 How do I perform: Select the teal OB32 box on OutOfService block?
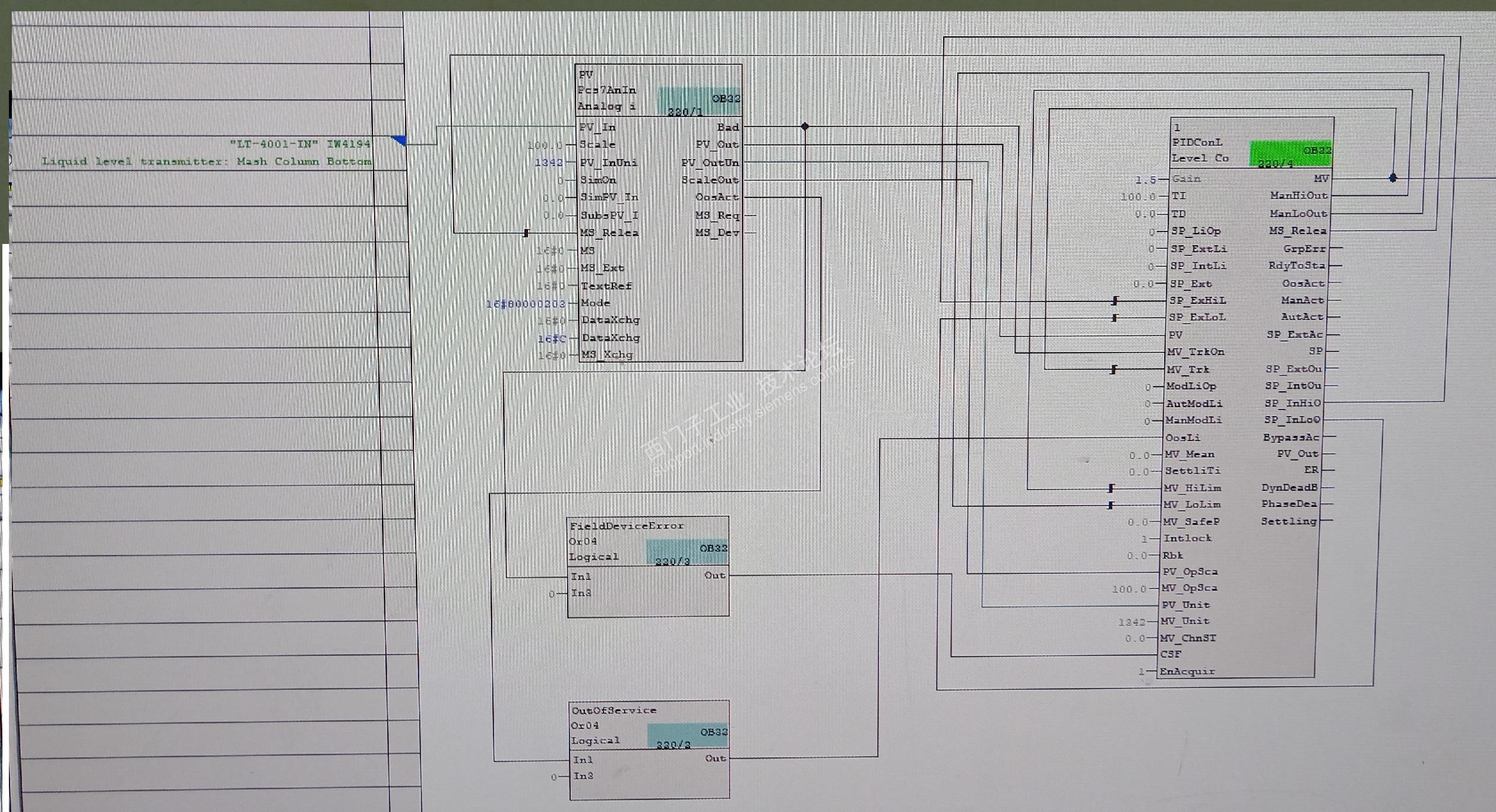(x=687, y=736)
